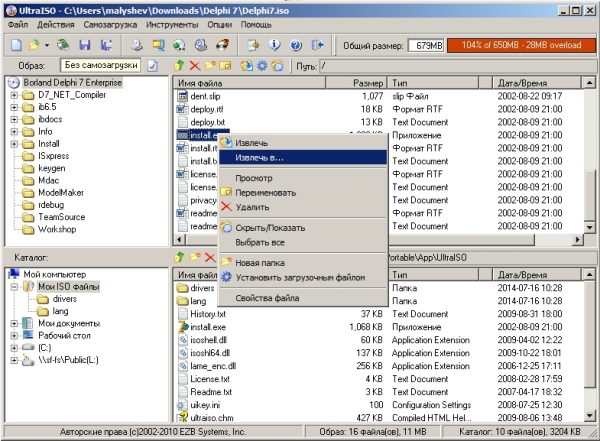The image size is (600, 441).
Task: Select the keygen folder in image tree
Action: pos(52,168)
